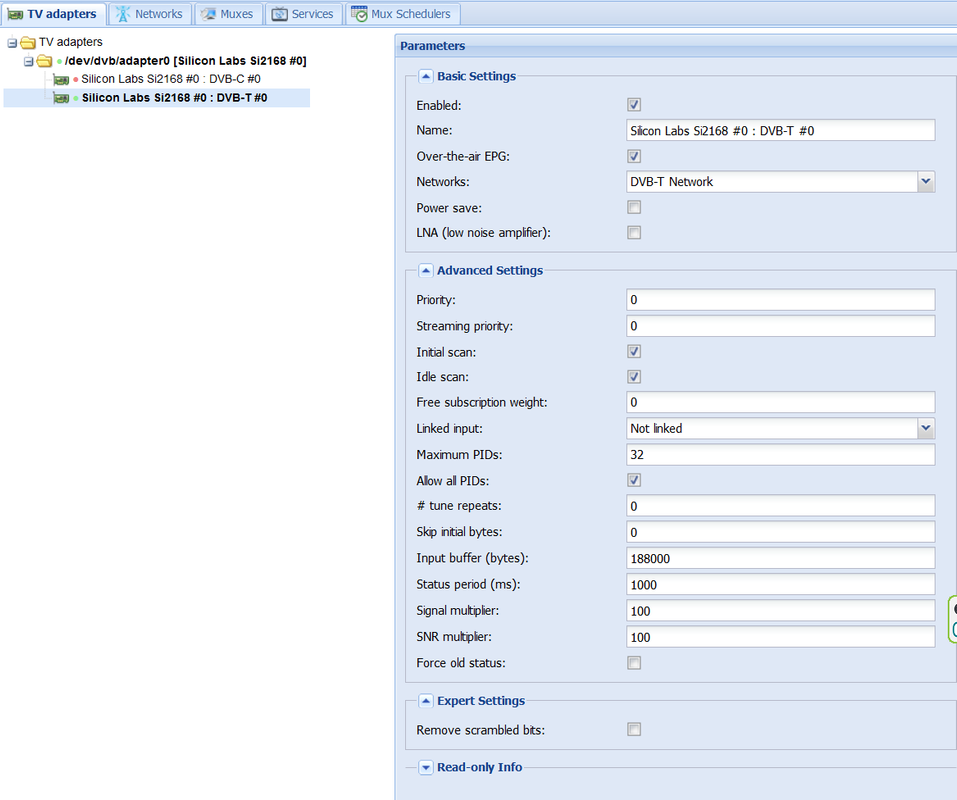Click the /dev/dvb/adapter0 folder icon
The height and width of the screenshot is (800, 957).
click(x=44, y=61)
